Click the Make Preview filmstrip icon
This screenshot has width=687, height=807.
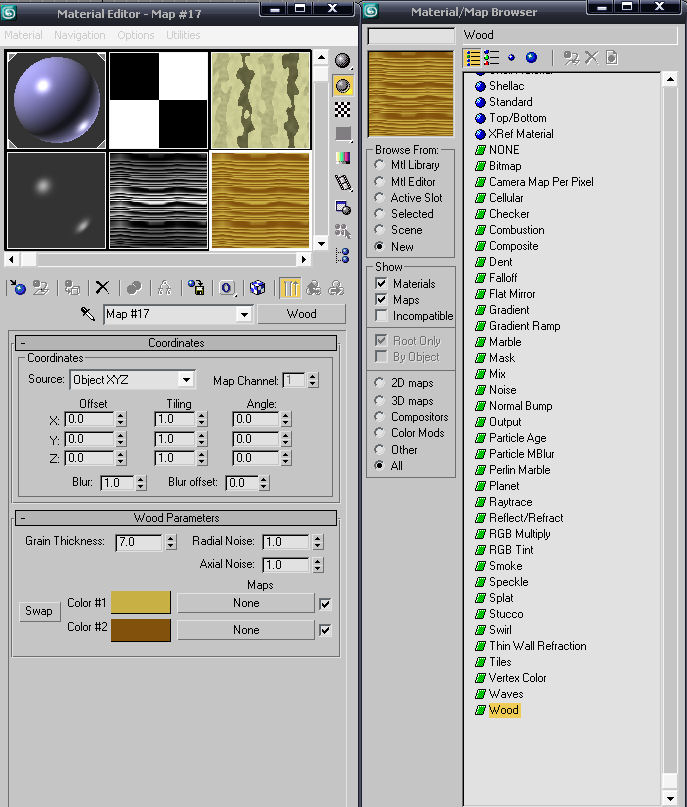coord(343,183)
